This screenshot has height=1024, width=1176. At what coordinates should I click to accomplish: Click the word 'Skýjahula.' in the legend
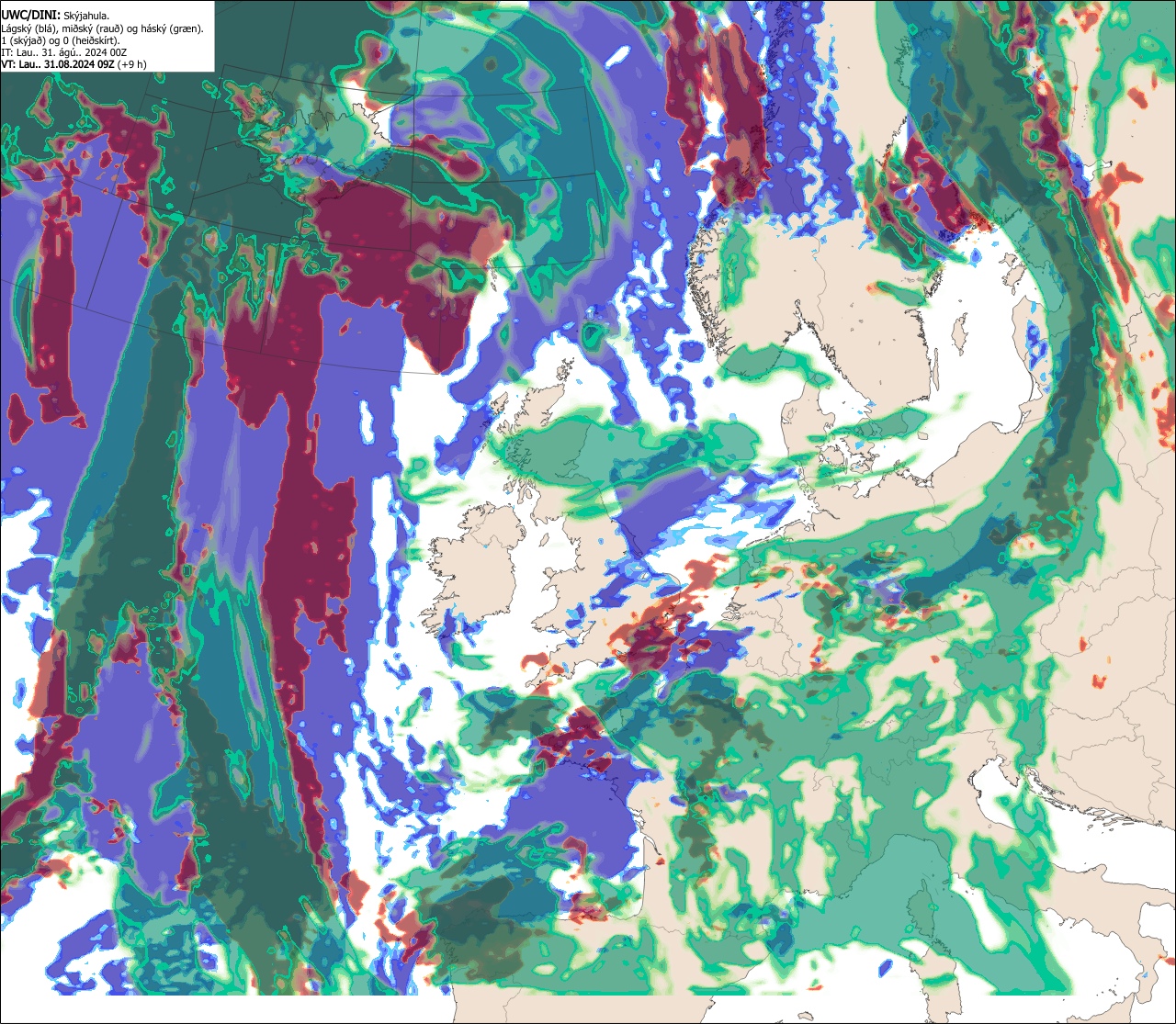[x=86, y=17]
